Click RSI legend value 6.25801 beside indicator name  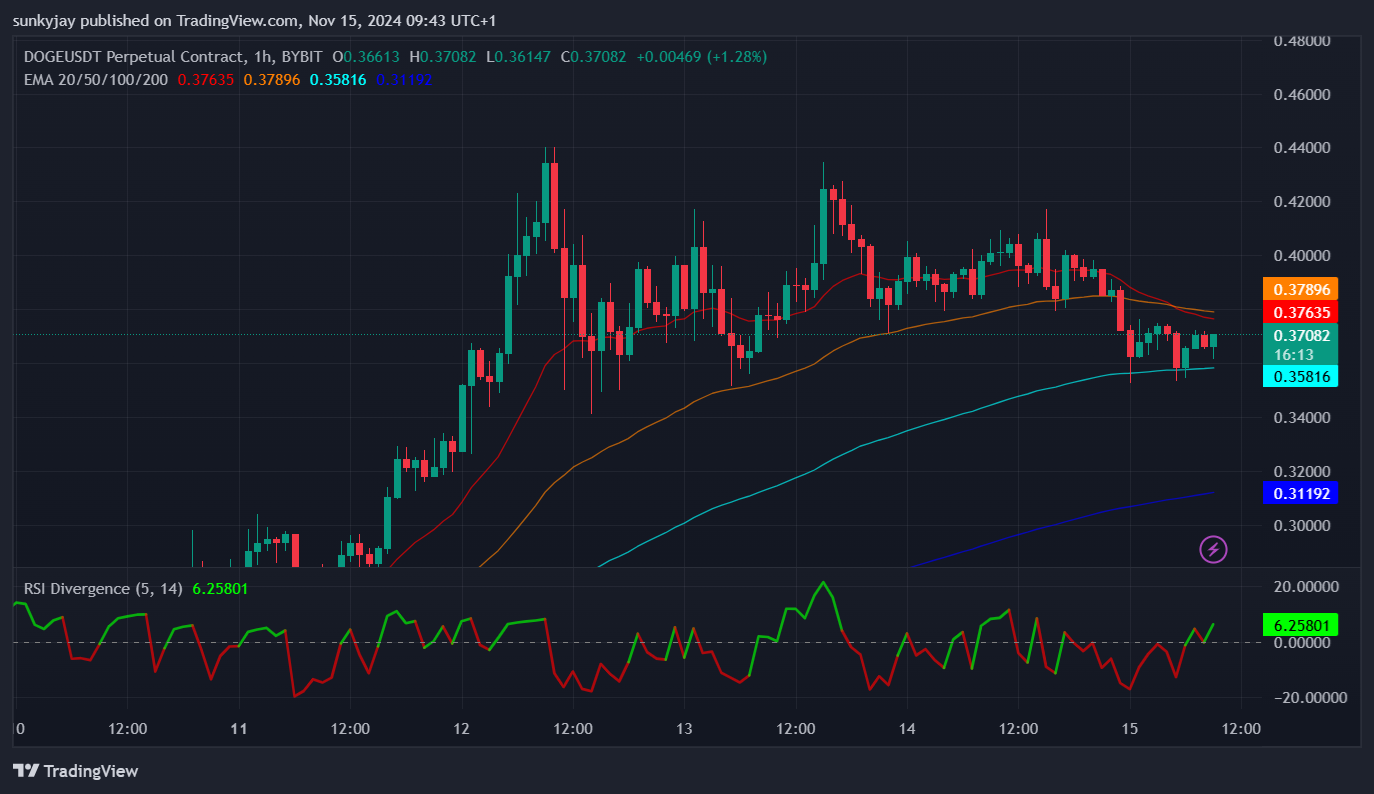click(219, 589)
